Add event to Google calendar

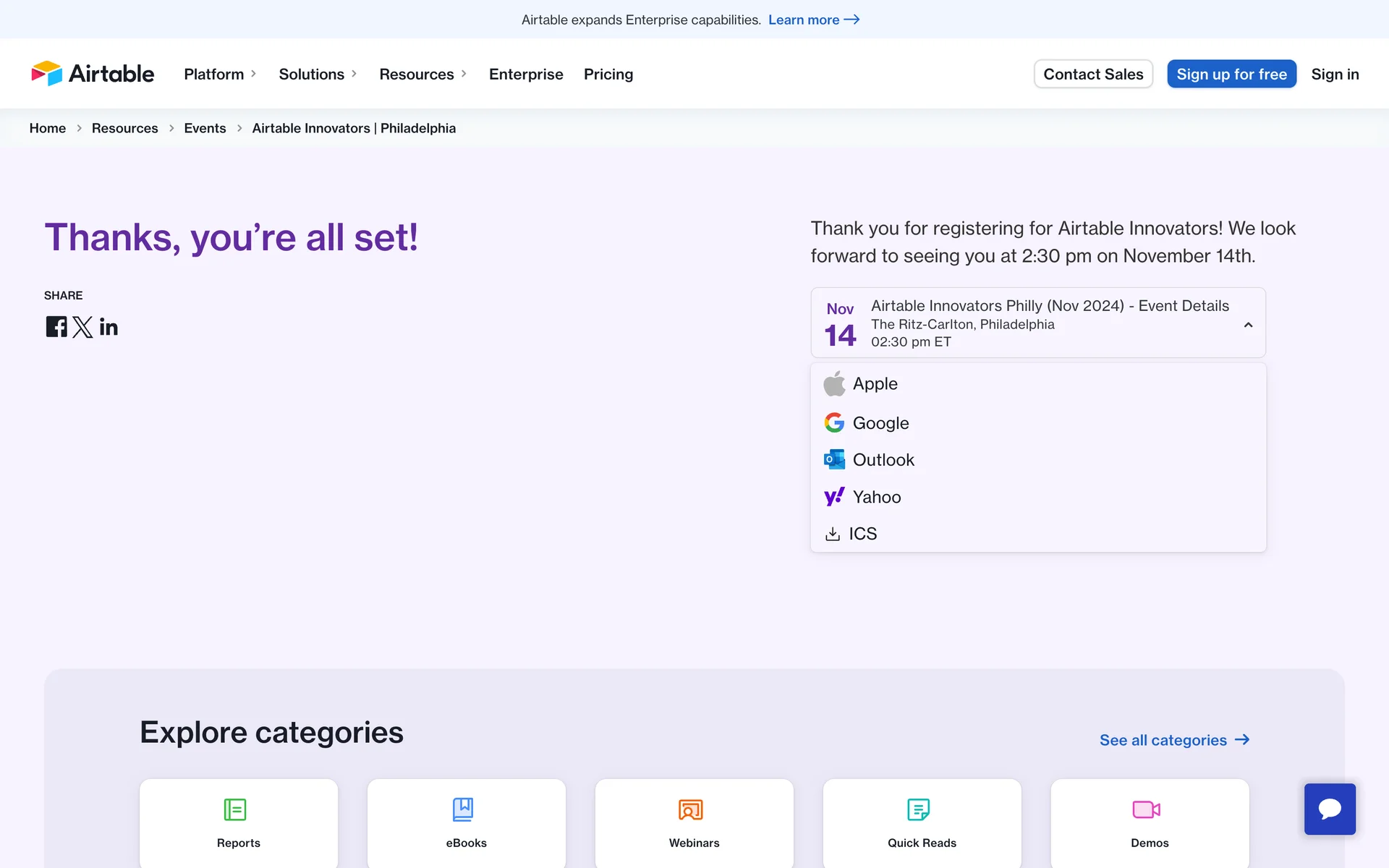(x=880, y=423)
